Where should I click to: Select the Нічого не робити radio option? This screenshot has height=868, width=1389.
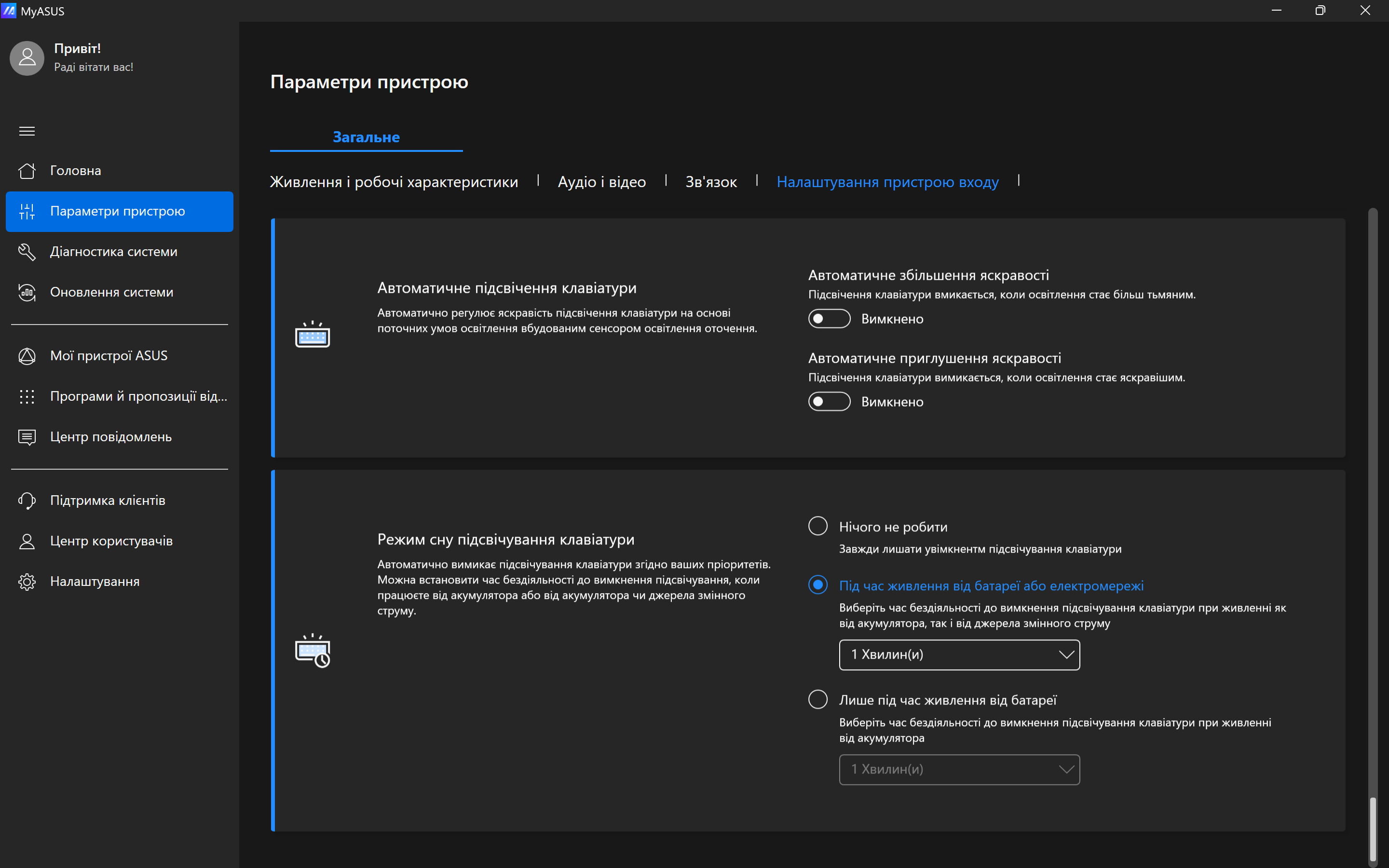[817, 526]
